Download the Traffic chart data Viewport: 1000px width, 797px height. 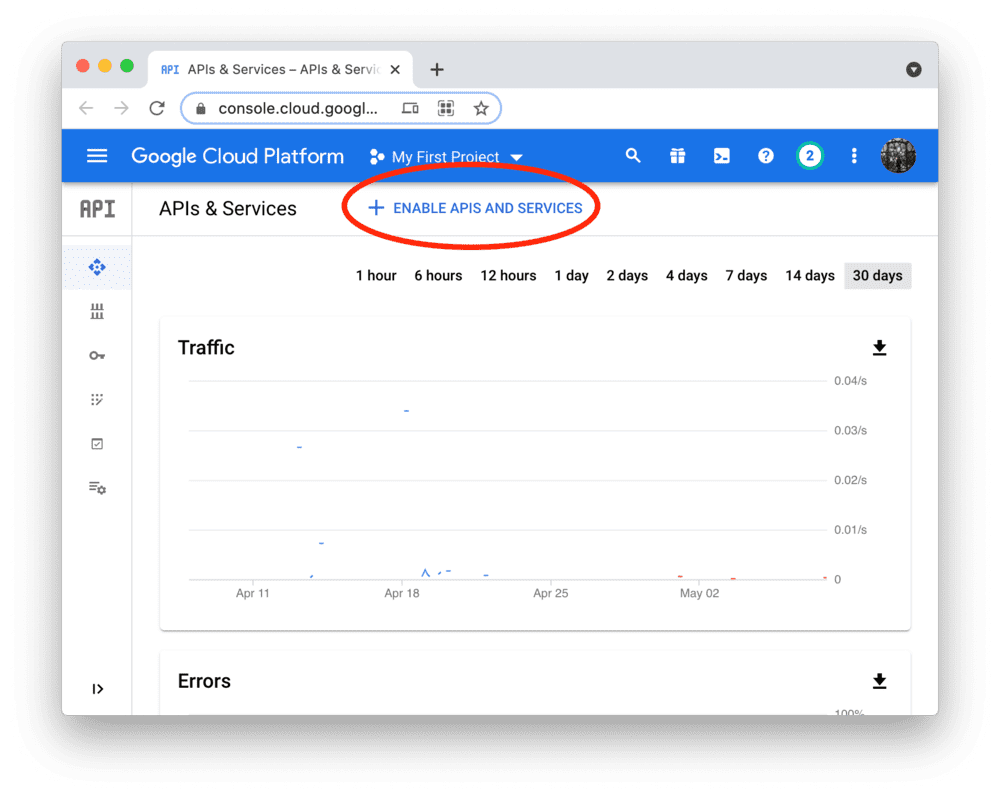pos(879,347)
